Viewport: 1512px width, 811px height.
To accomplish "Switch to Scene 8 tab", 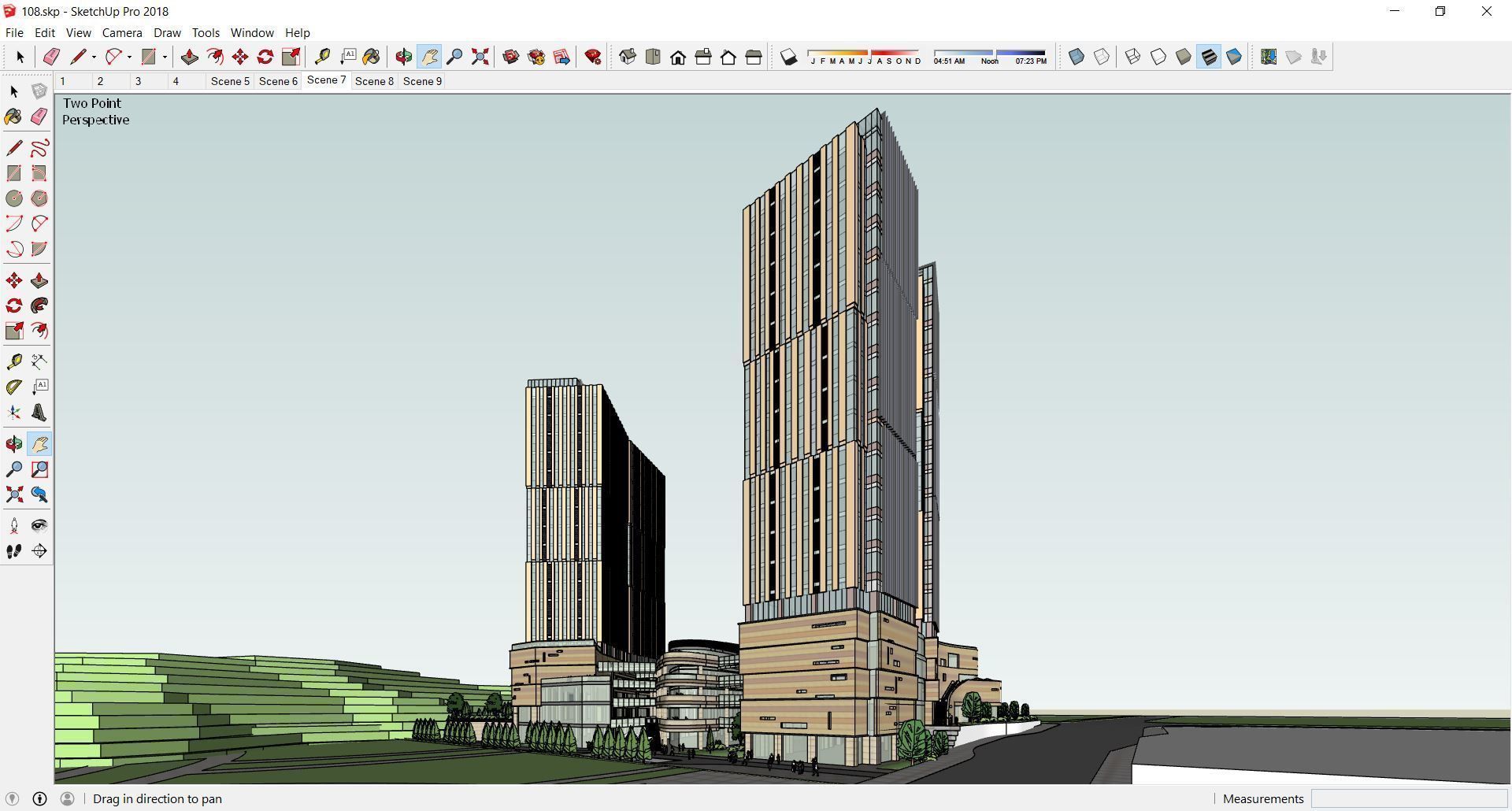I will (x=374, y=81).
